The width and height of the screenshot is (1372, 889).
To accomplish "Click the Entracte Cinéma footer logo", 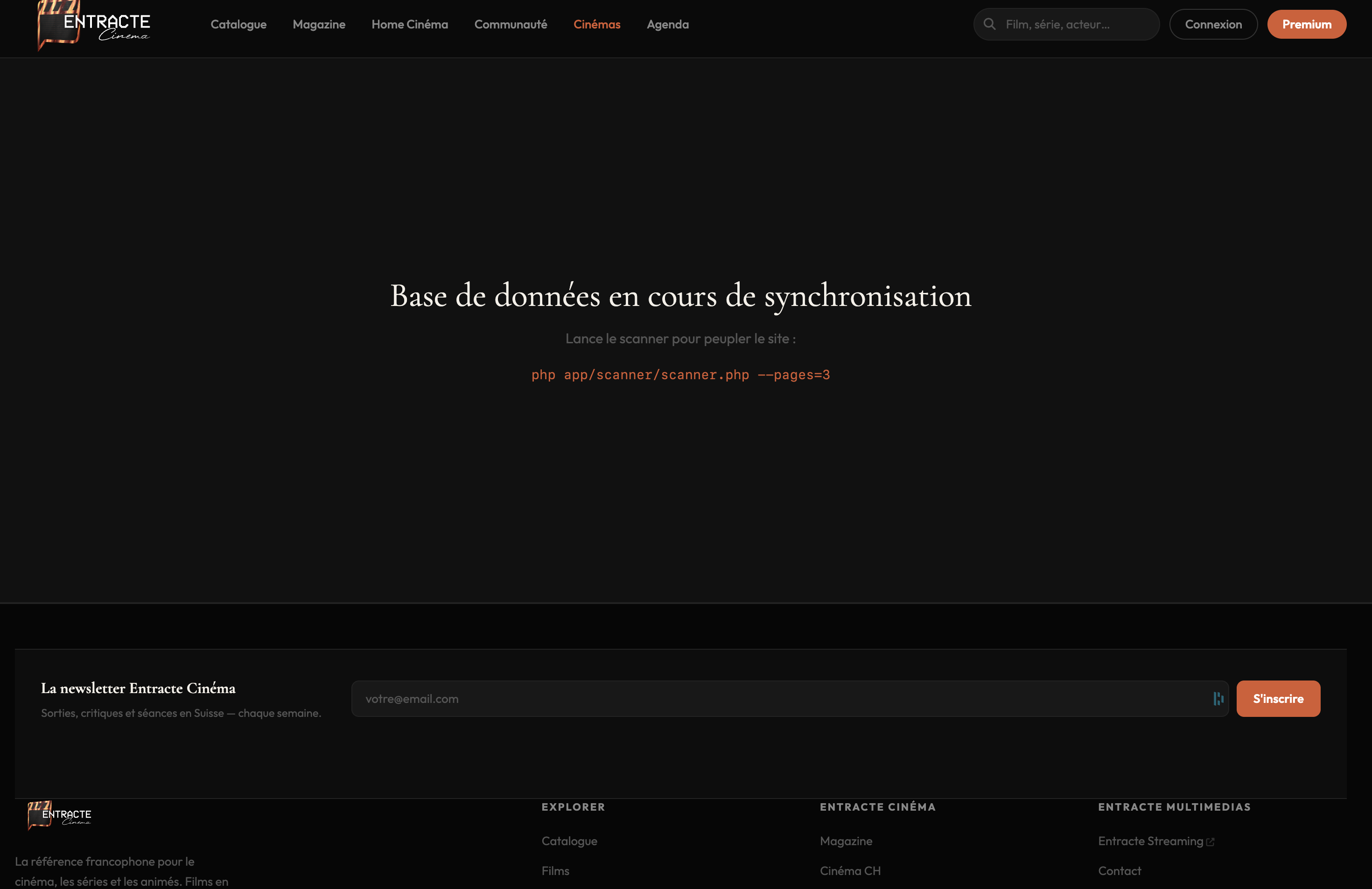I will tap(59, 815).
